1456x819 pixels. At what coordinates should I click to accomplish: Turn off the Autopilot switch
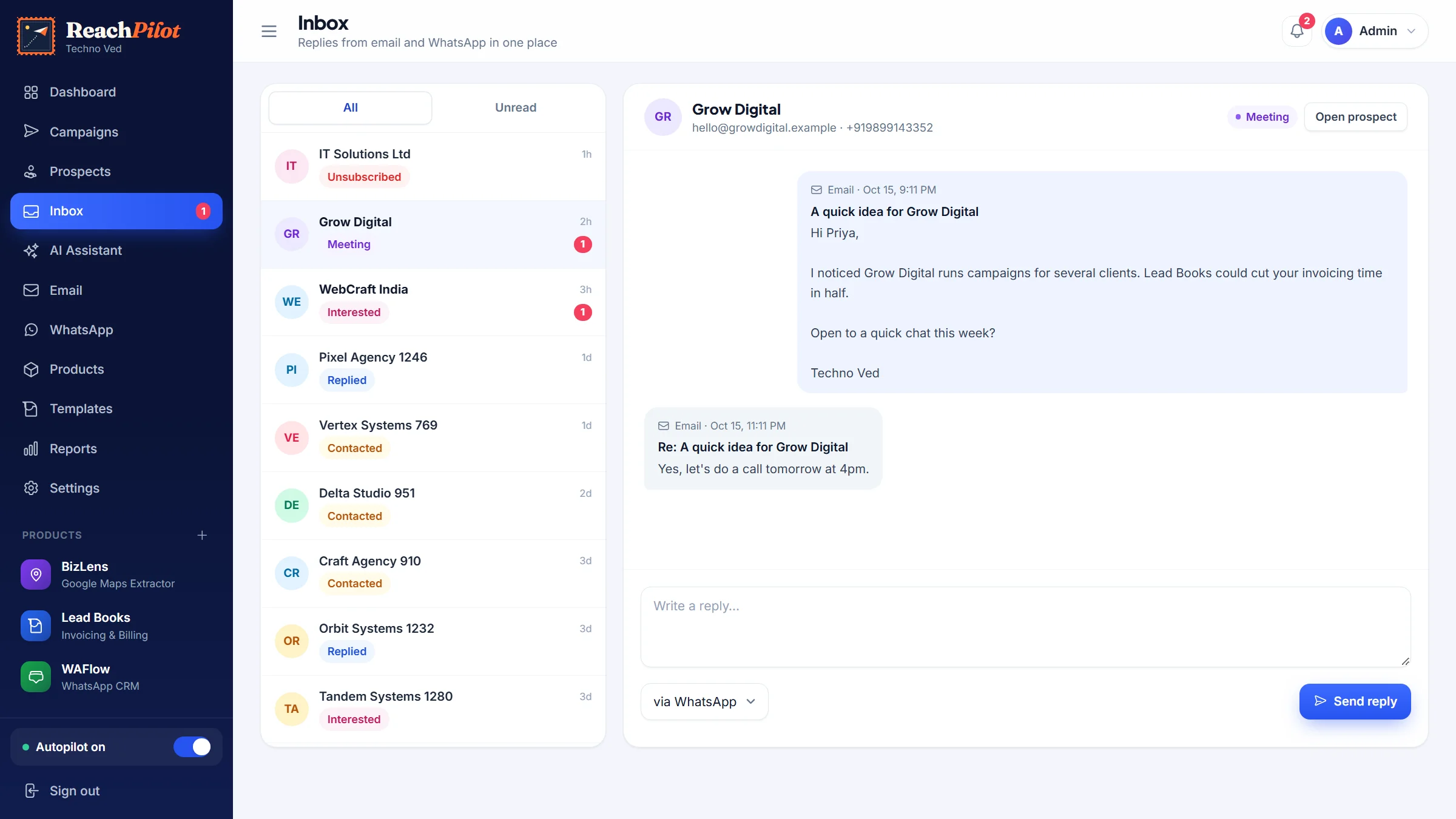pos(192,747)
